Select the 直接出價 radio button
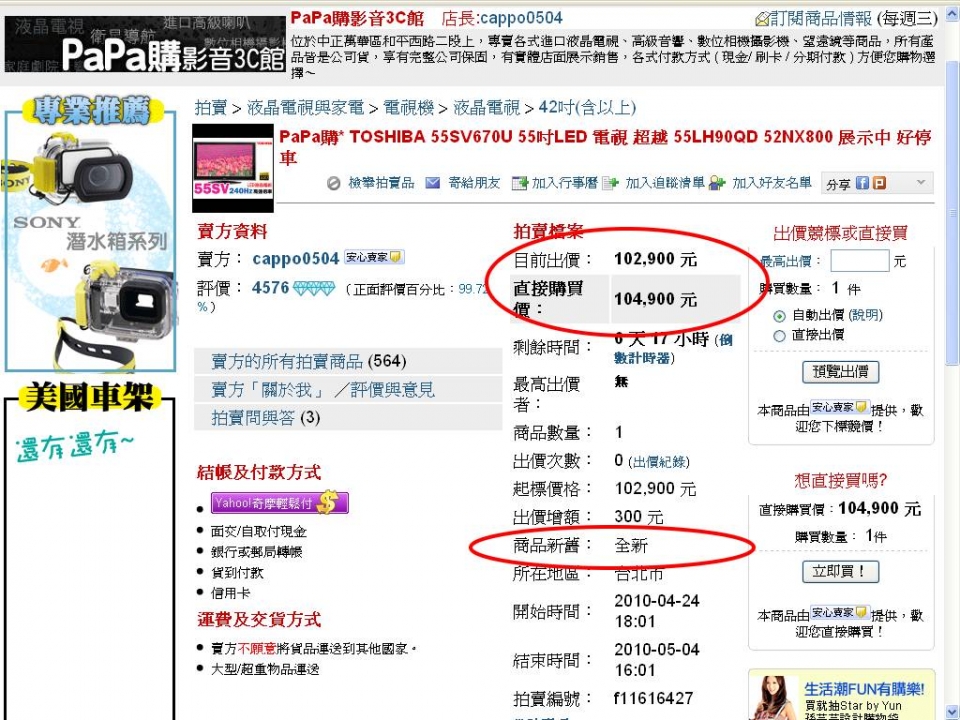Viewport: 960px width, 720px height. click(779, 336)
